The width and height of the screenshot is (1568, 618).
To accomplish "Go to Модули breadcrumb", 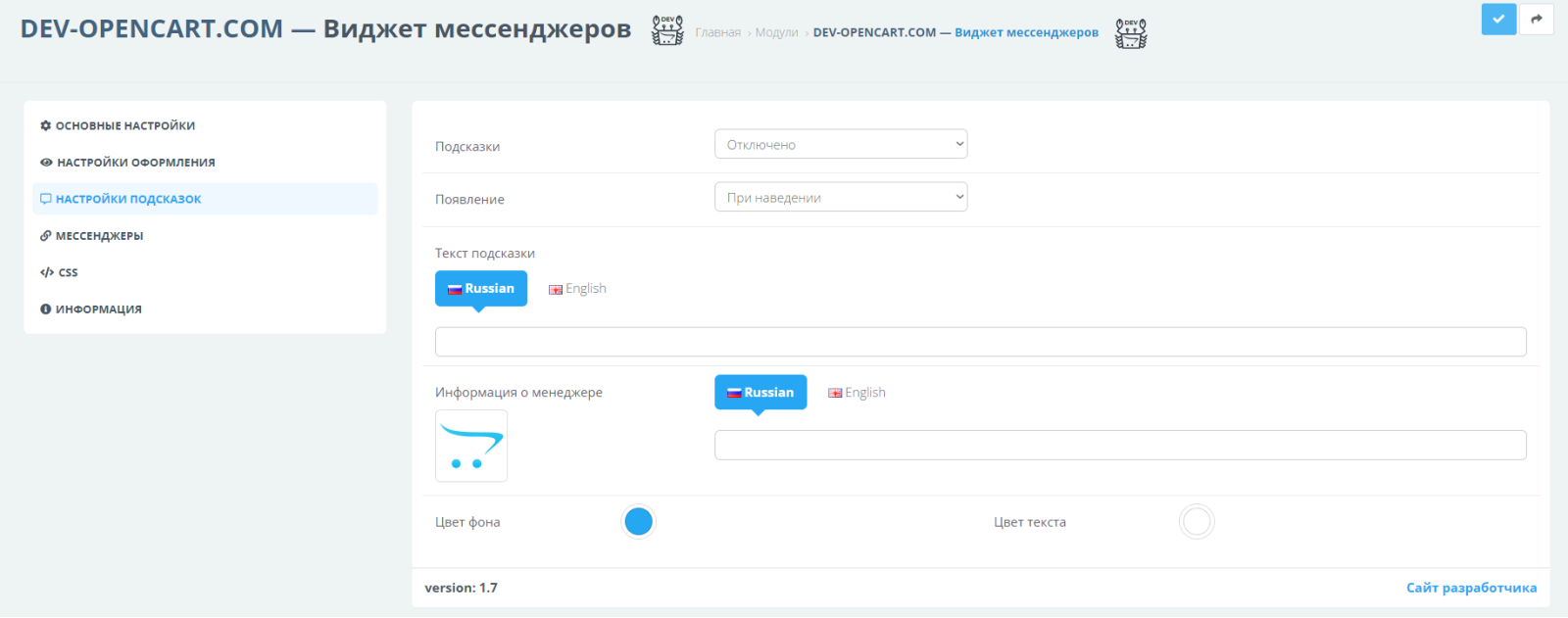I will [x=777, y=32].
